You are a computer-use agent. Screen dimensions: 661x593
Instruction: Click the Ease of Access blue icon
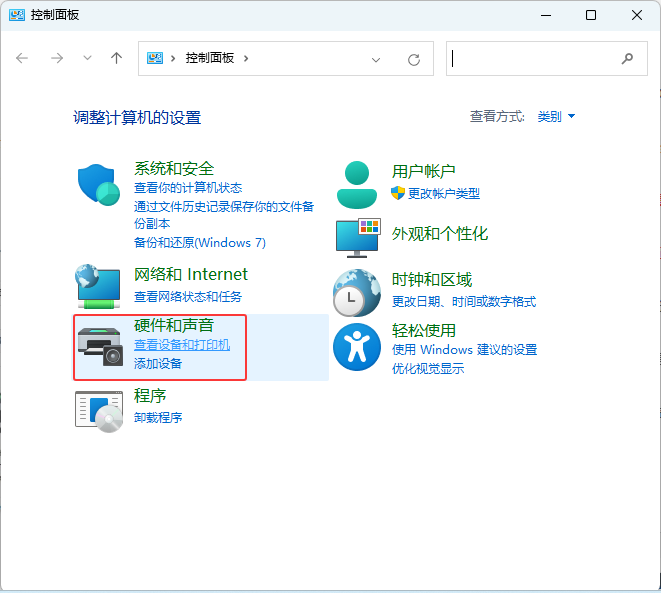[x=357, y=347]
